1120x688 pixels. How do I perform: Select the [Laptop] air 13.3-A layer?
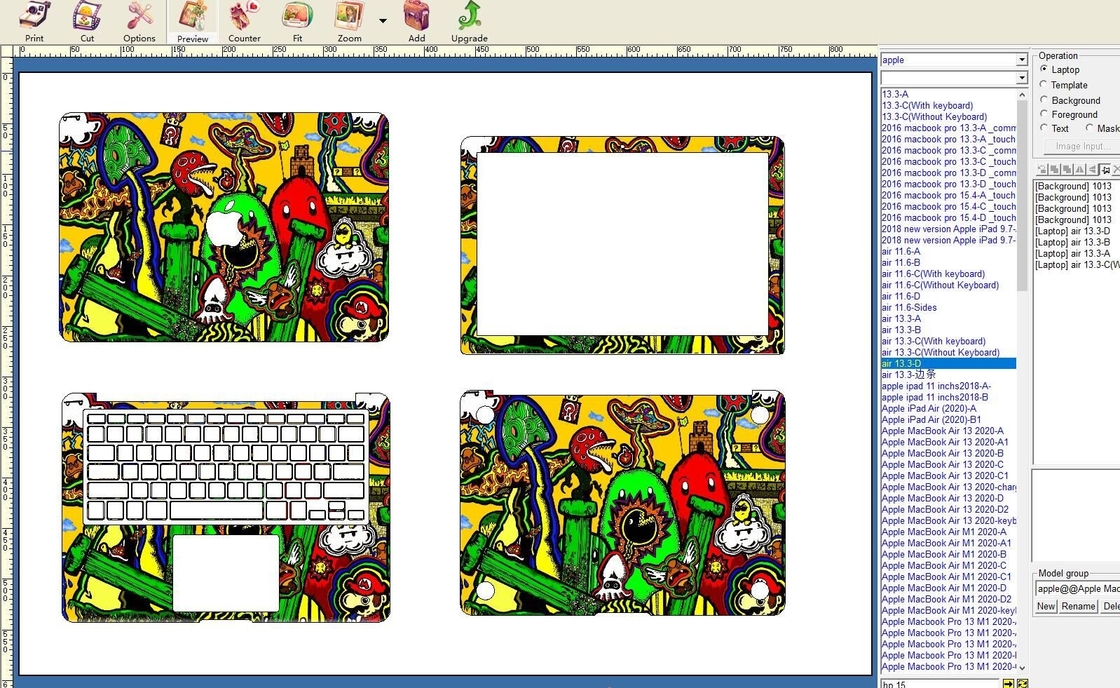[x=1073, y=254]
